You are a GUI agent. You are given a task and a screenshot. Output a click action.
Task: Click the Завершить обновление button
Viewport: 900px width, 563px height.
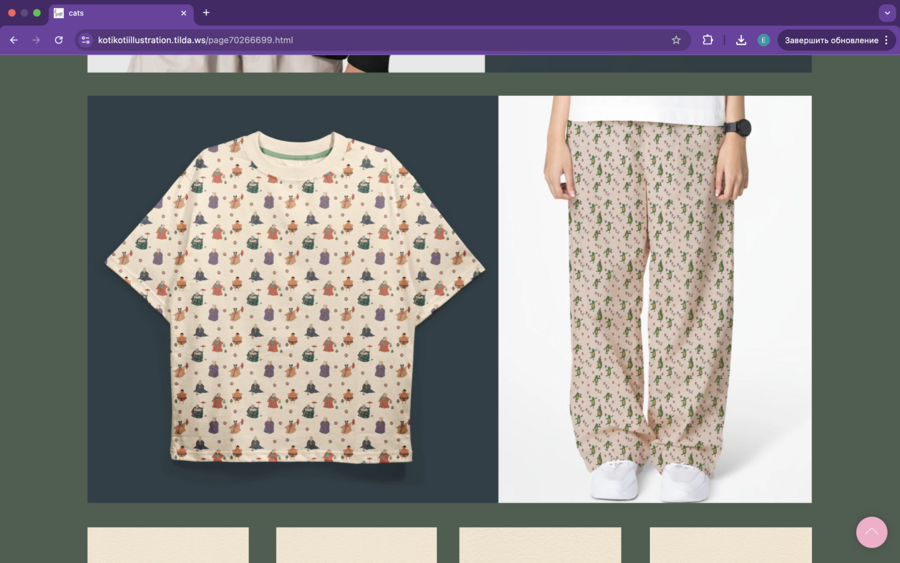pos(831,40)
